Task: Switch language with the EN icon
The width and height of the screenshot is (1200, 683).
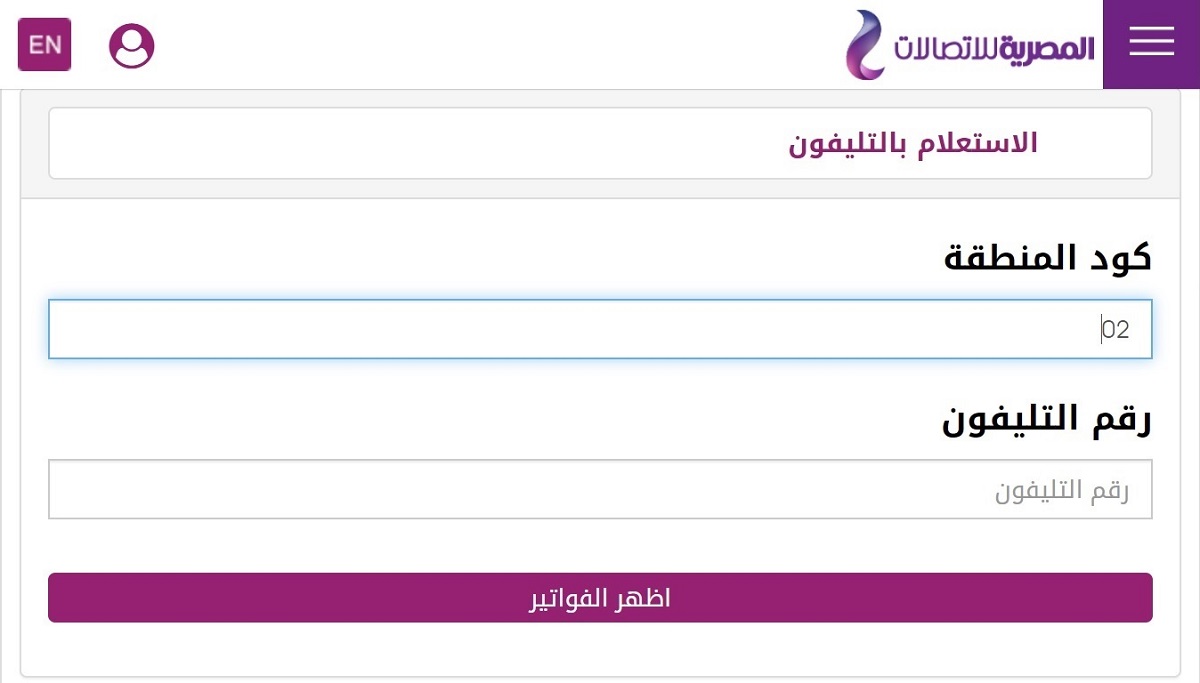Action: click(44, 45)
